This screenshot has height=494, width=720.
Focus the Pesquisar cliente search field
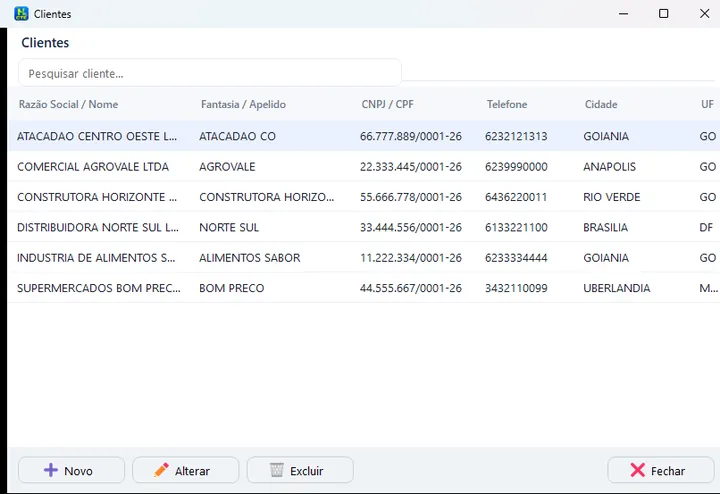[210, 73]
